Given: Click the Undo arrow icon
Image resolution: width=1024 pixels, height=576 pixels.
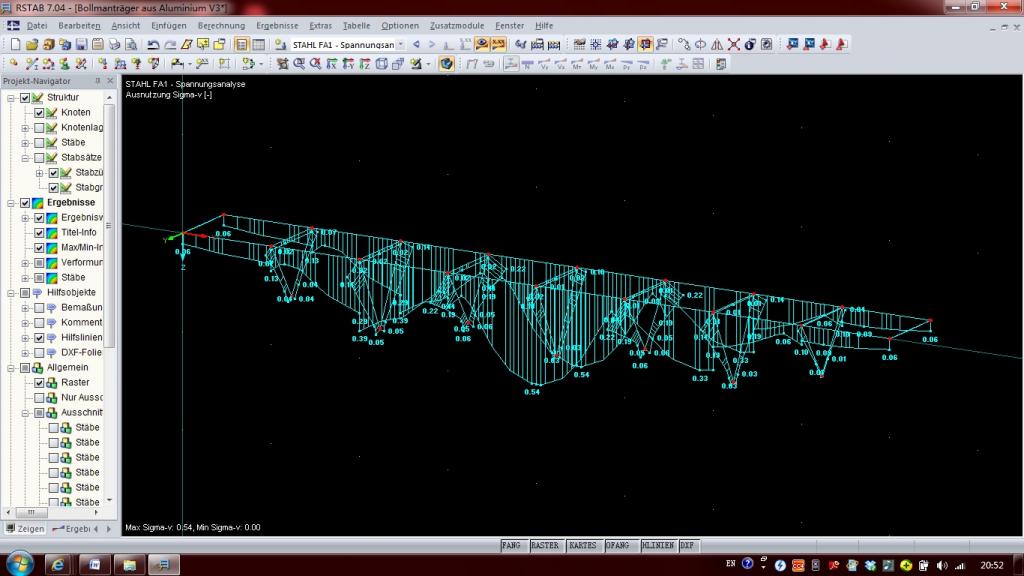Looking at the screenshot, I should coord(153,44).
